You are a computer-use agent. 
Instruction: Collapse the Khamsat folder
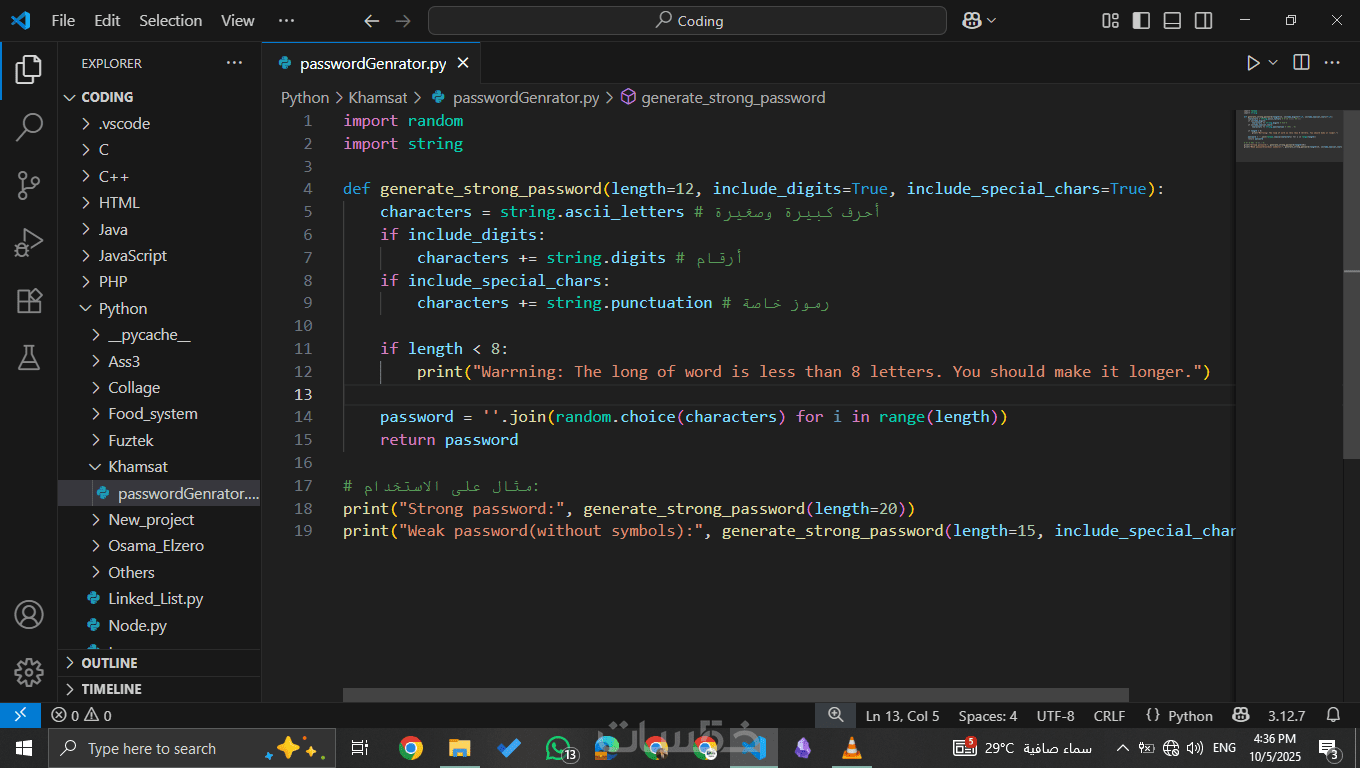click(x=137, y=467)
